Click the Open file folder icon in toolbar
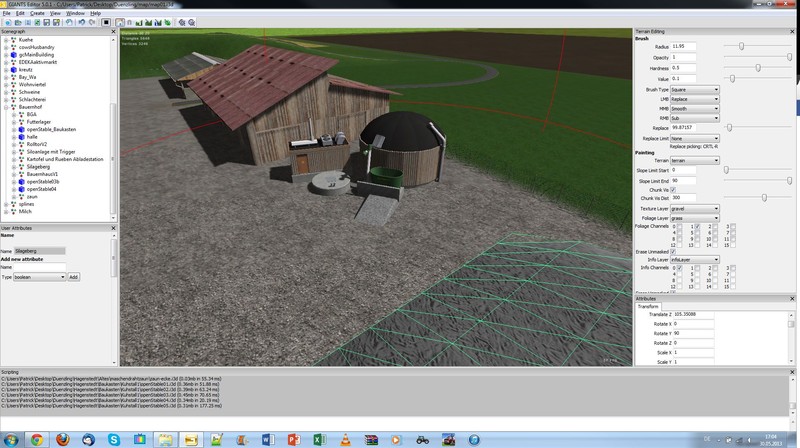800x448 pixels. coord(18,22)
